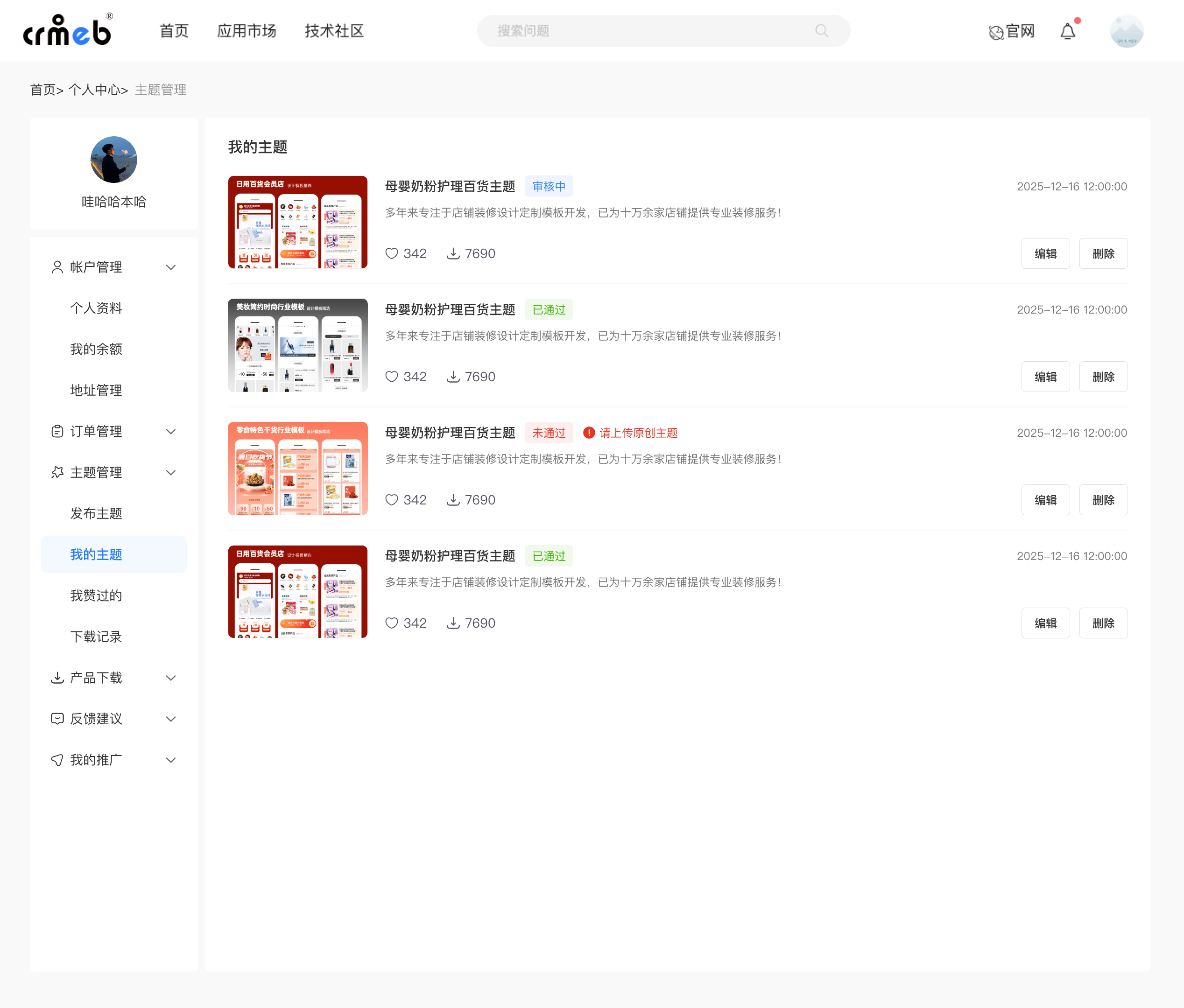
Task: Click the download icon on second theme
Action: tap(453, 377)
